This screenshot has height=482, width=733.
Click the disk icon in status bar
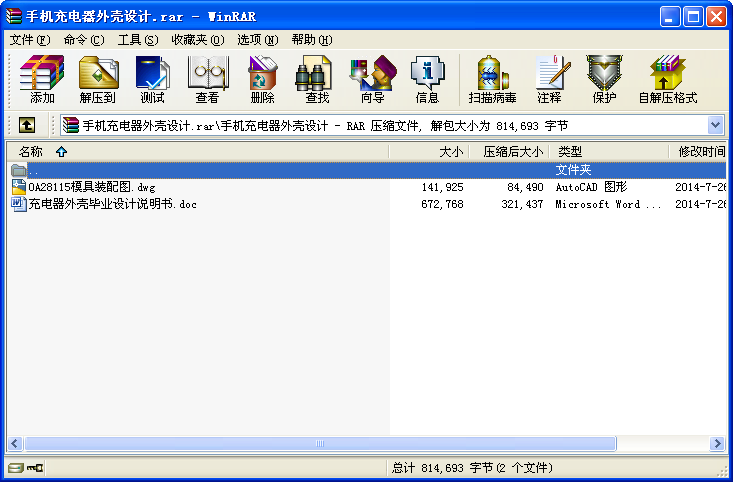tap(15, 468)
